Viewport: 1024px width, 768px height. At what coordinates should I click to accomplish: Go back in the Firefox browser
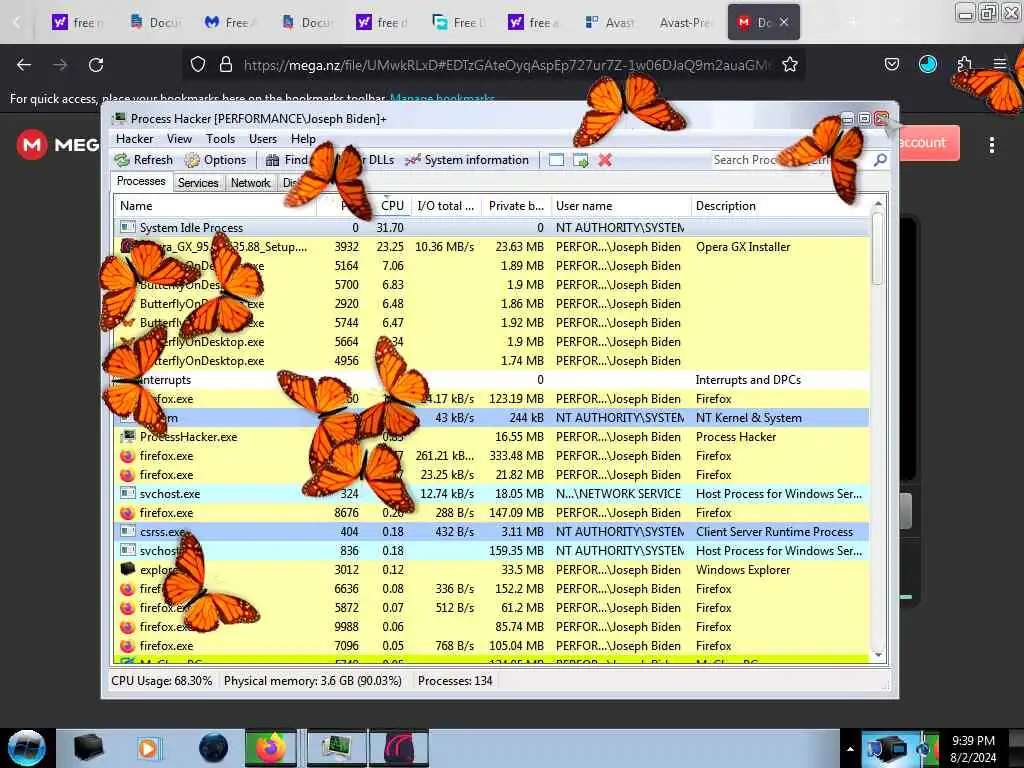point(24,65)
